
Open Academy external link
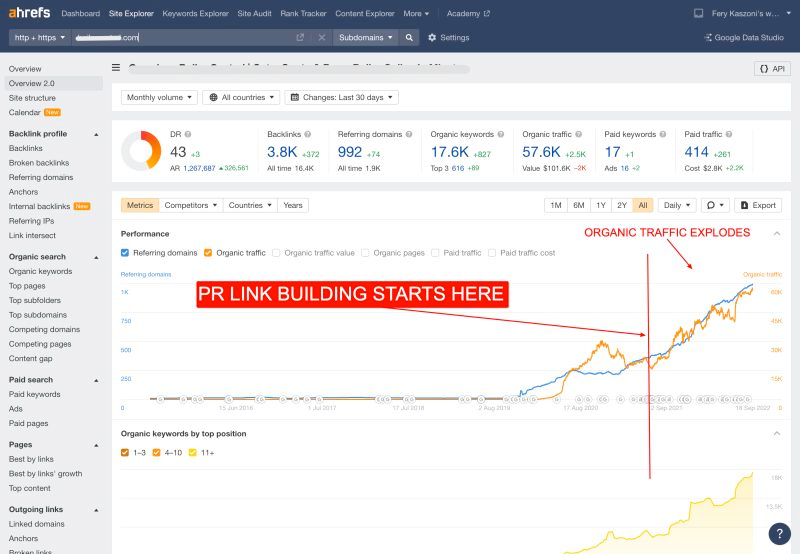pyautogui.click(x=468, y=13)
